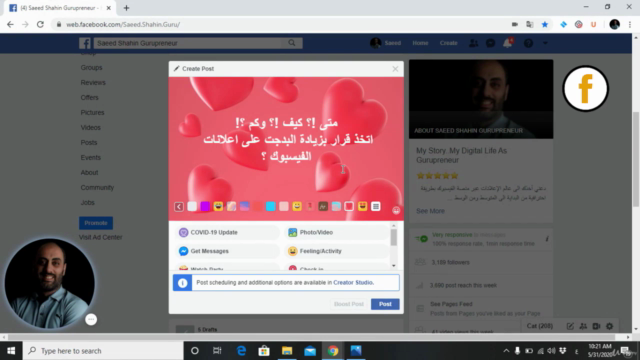The height and width of the screenshot is (360, 640).
Task: Add a Feeling/Activity to the post
Action: pos(336,251)
